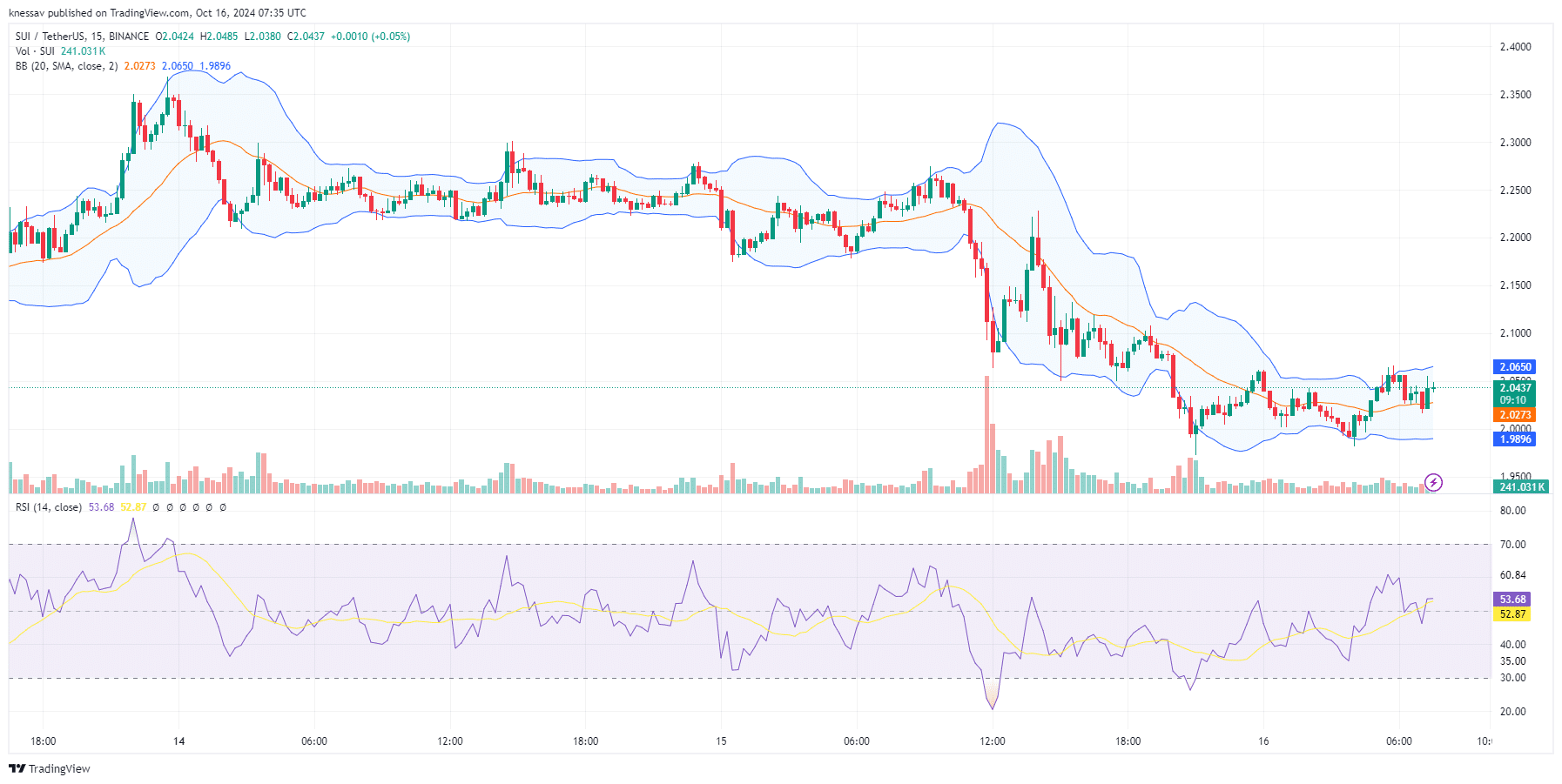Click the BB (20, SMA, close, 2) indicator label
Screen dimensions: 1562x784
coord(66,66)
